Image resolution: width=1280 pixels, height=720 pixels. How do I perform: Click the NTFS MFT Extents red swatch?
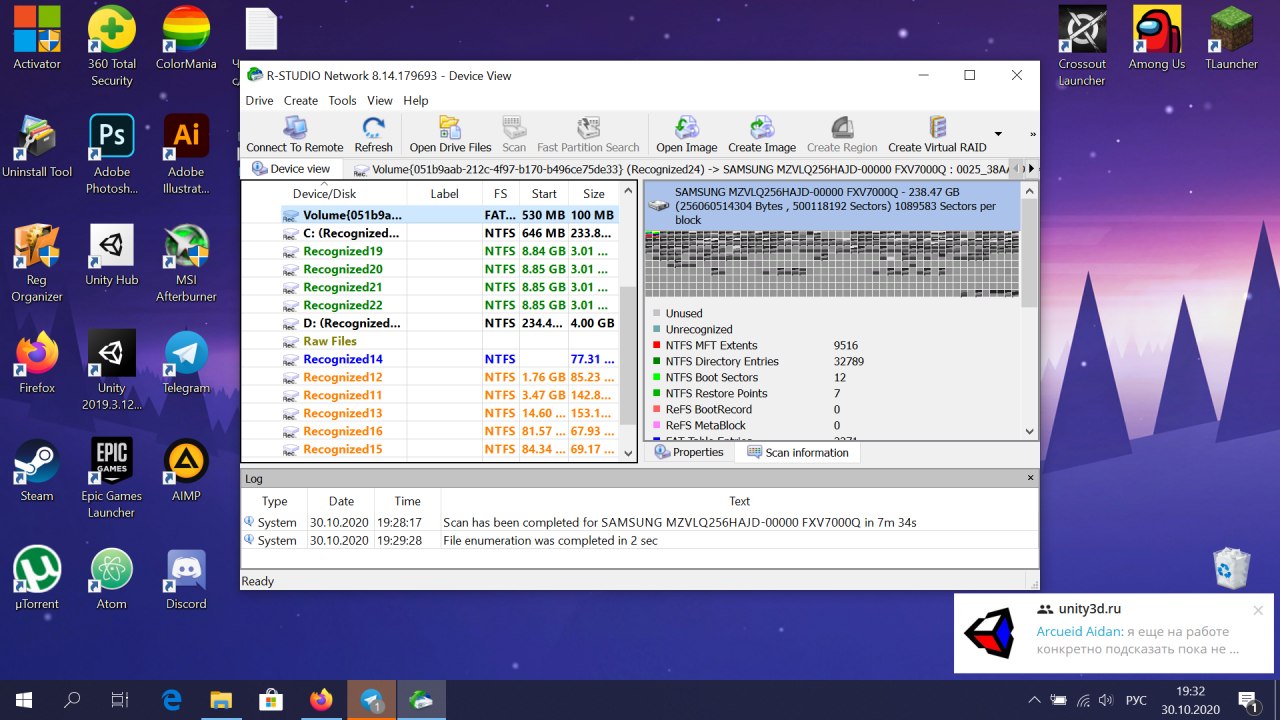point(656,345)
